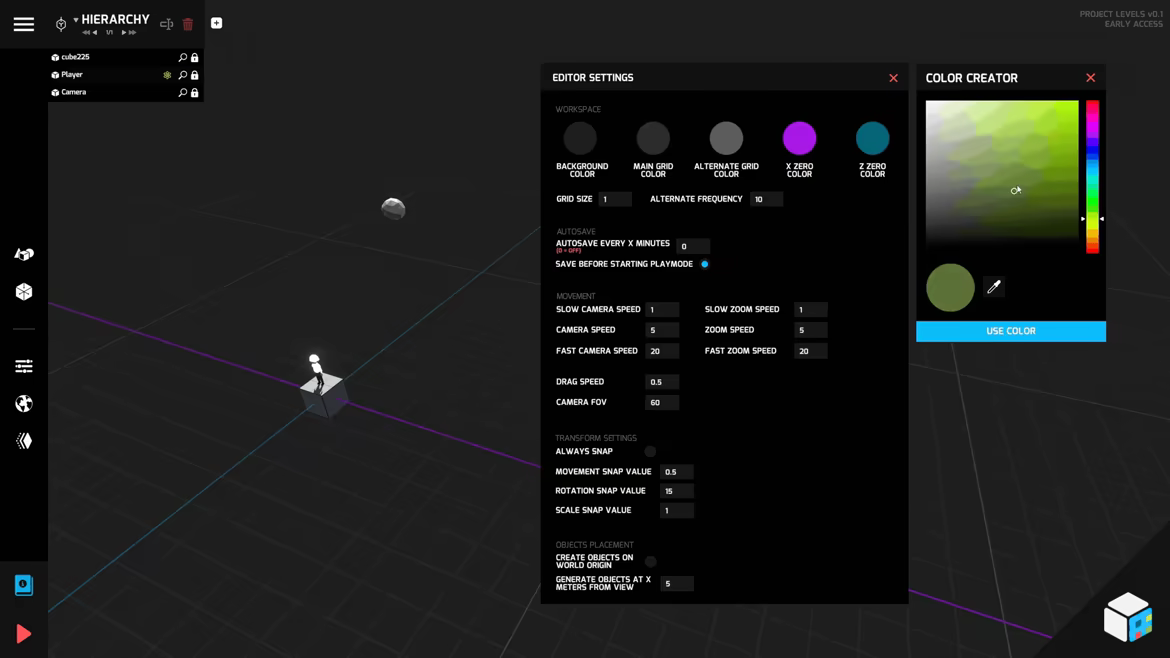Click the rename object icon in Hierarchy header
The image size is (1170, 658).
(x=166, y=24)
